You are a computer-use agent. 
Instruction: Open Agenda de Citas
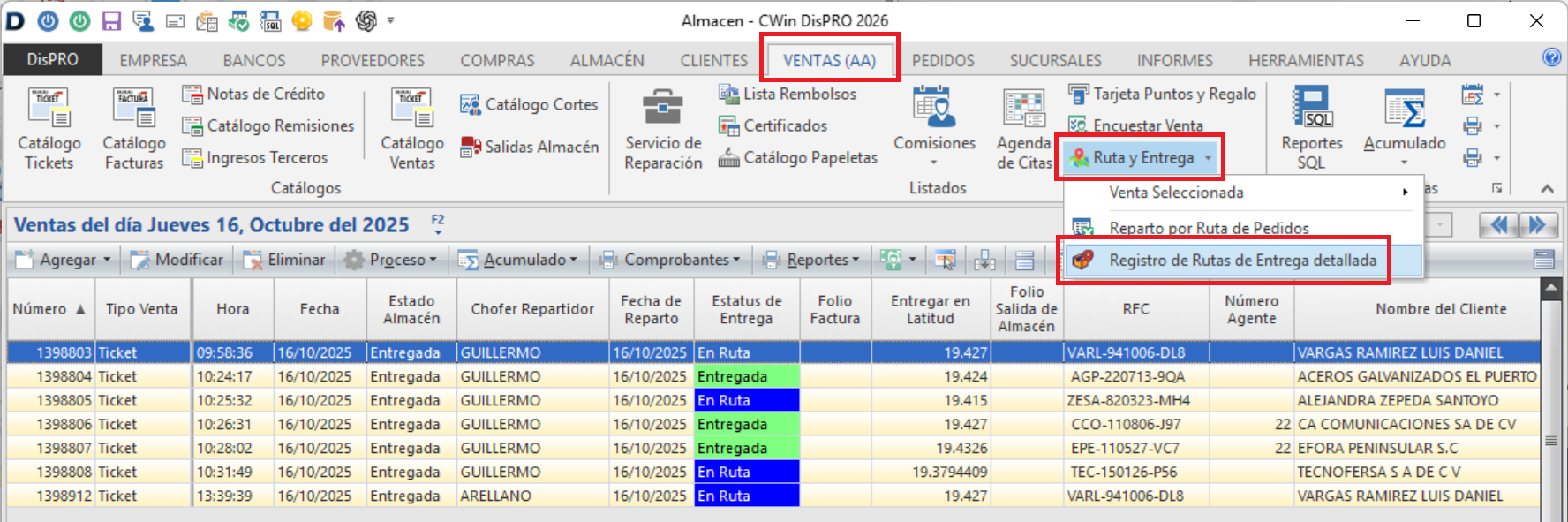click(1024, 129)
